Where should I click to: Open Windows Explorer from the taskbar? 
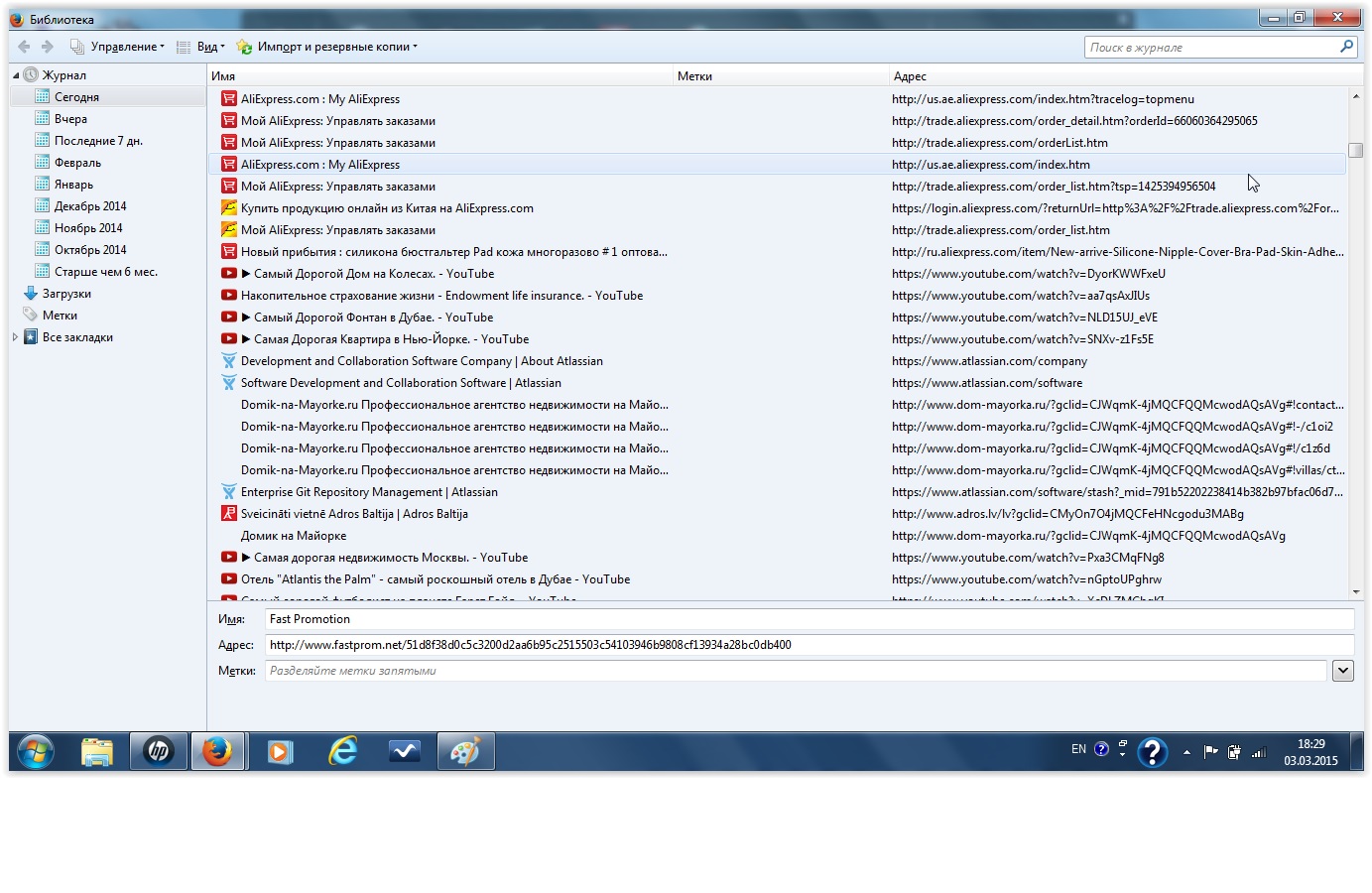tap(97, 752)
